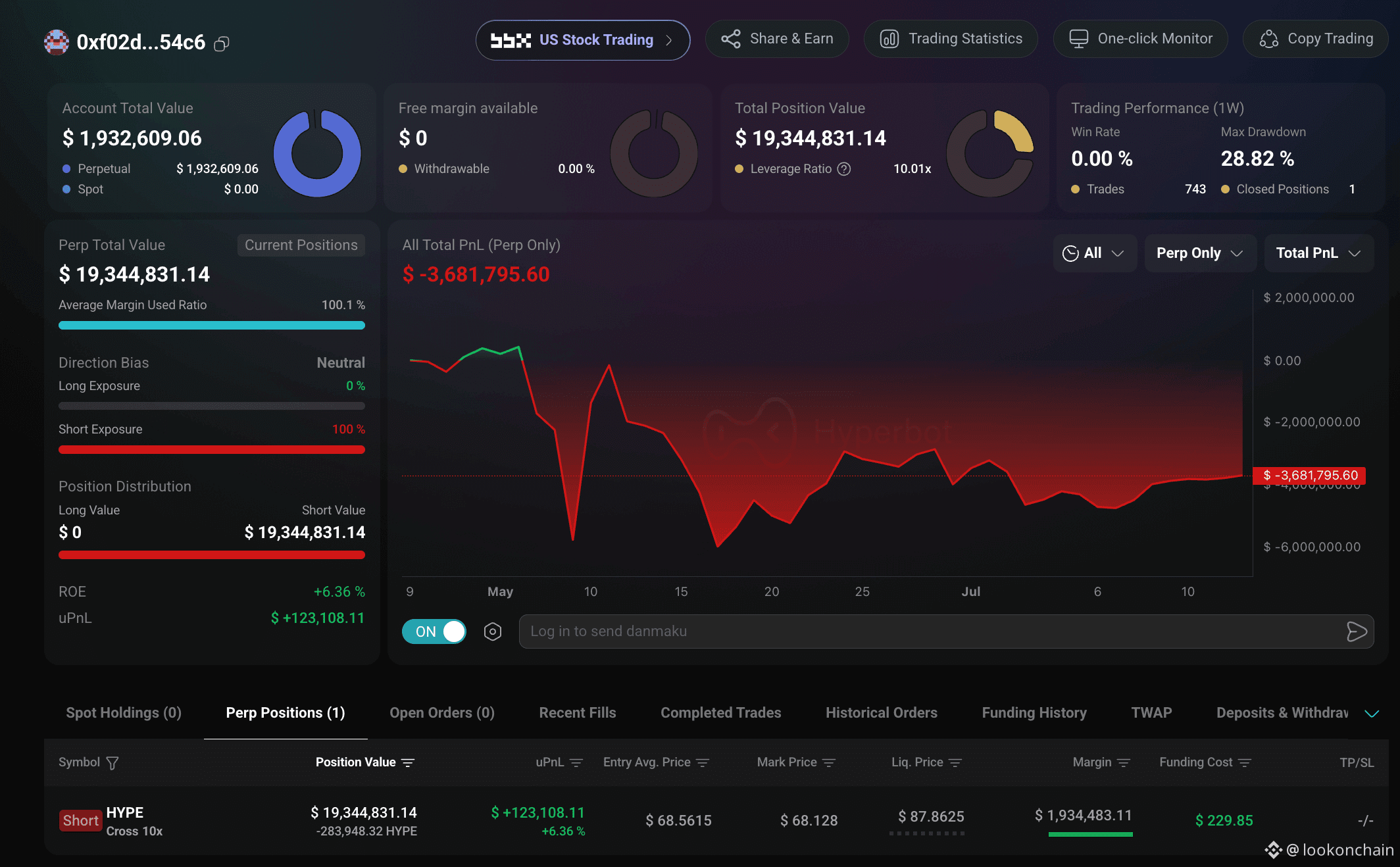1400x867 pixels.
Task: Click the Win Rate 0.00 % value
Action: [1102, 159]
